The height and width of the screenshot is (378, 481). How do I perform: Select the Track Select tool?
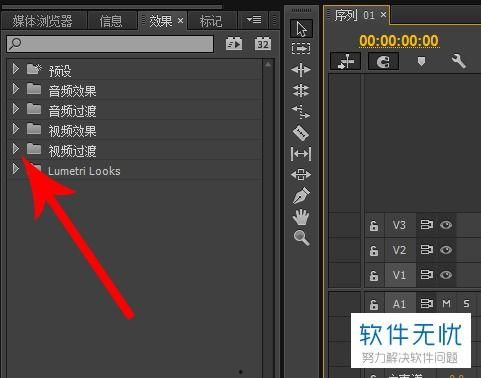coord(301,49)
